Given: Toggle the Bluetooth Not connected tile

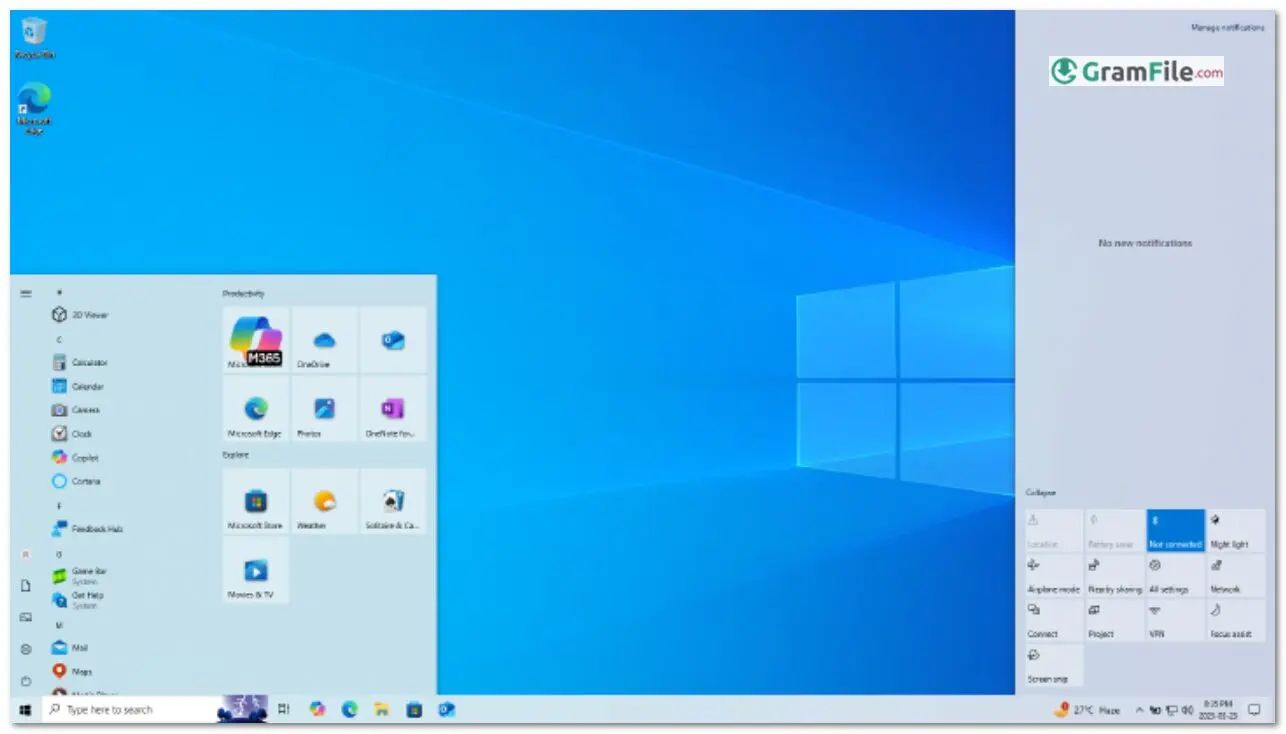Looking at the screenshot, I should coord(1175,530).
